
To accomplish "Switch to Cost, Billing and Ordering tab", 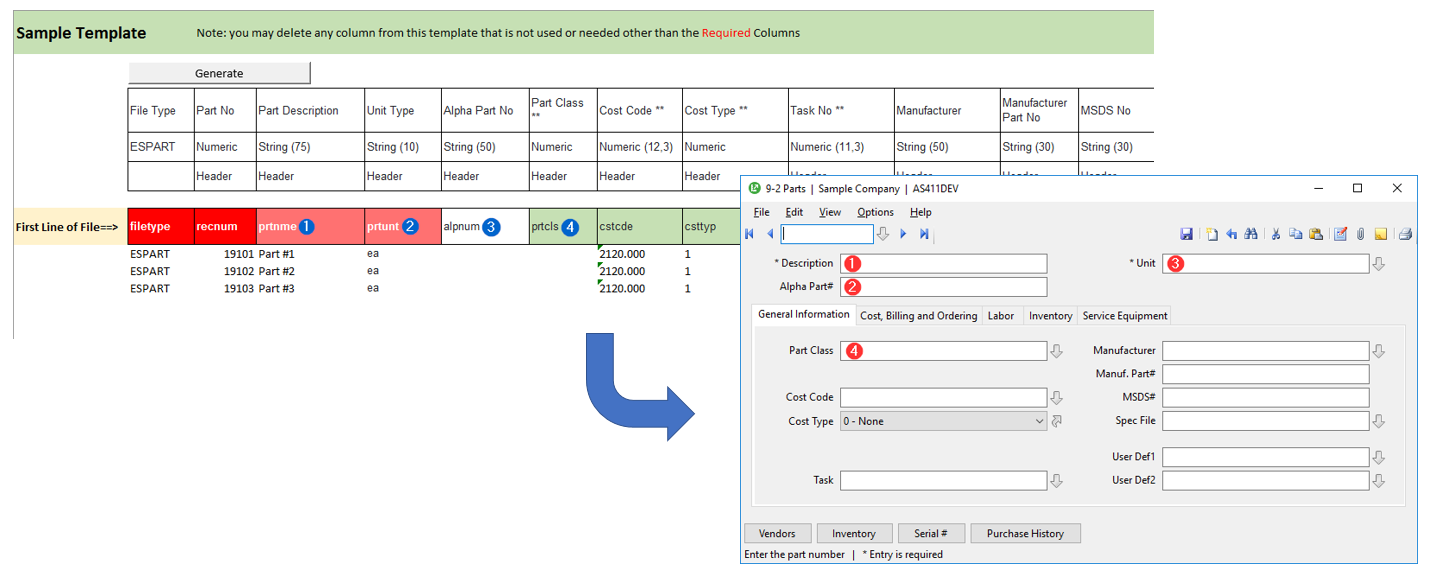I will 918,316.
